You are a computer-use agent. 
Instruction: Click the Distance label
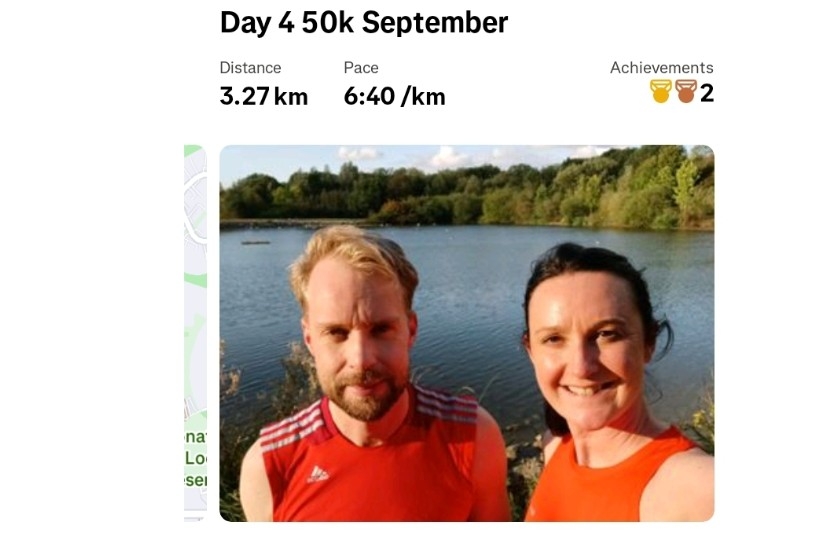click(250, 68)
